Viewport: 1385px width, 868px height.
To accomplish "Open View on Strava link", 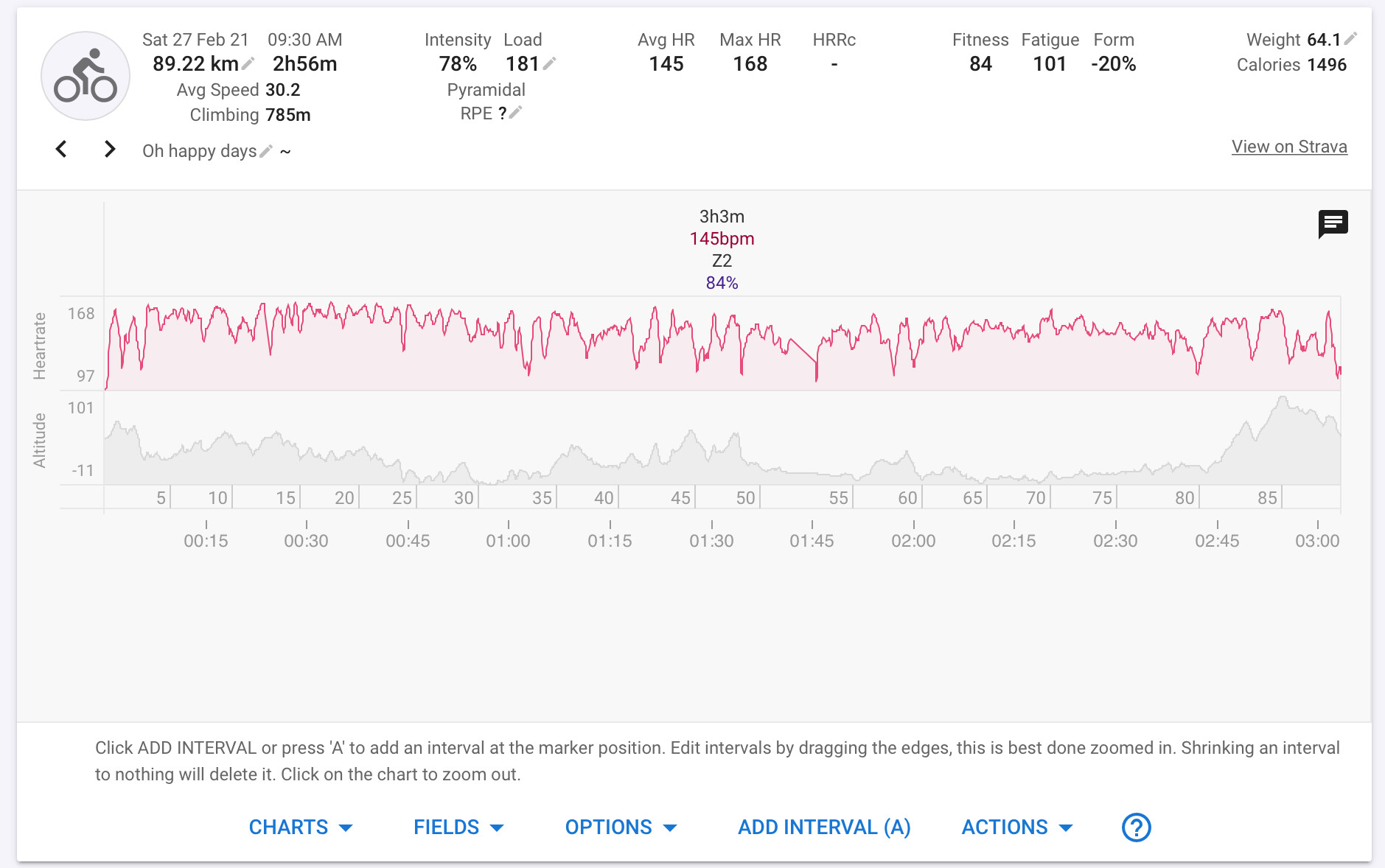I will click(1289, 147).
